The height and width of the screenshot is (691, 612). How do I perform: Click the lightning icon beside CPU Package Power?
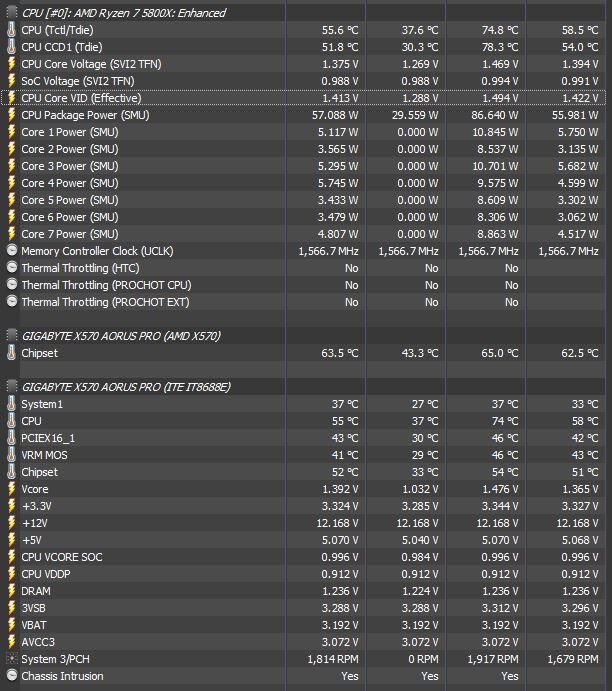pyautogui.click(x=11, y=115)
